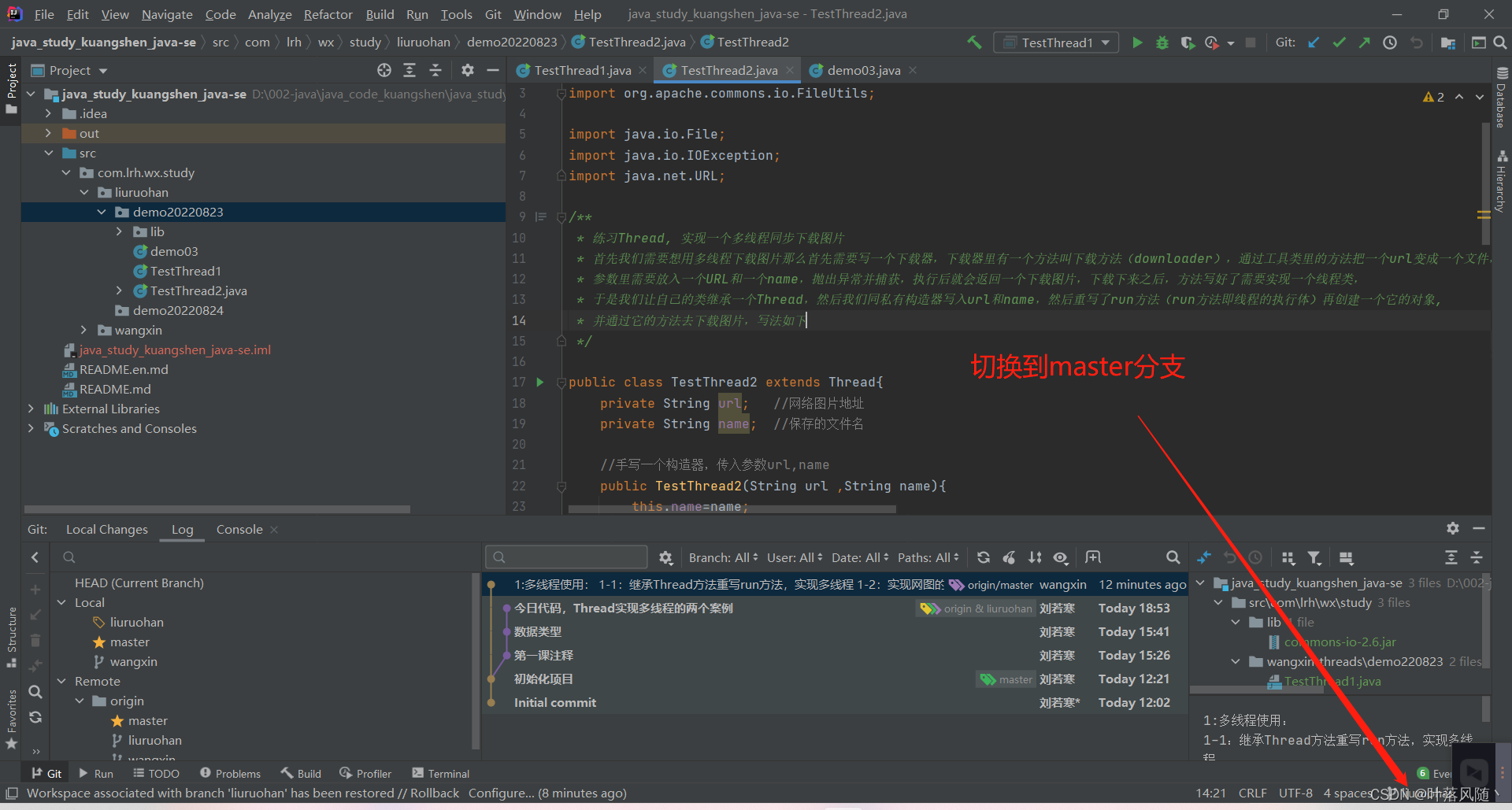Expand the lib folder in project tree
Viewport: 1512px width, 810px height.
119,231
